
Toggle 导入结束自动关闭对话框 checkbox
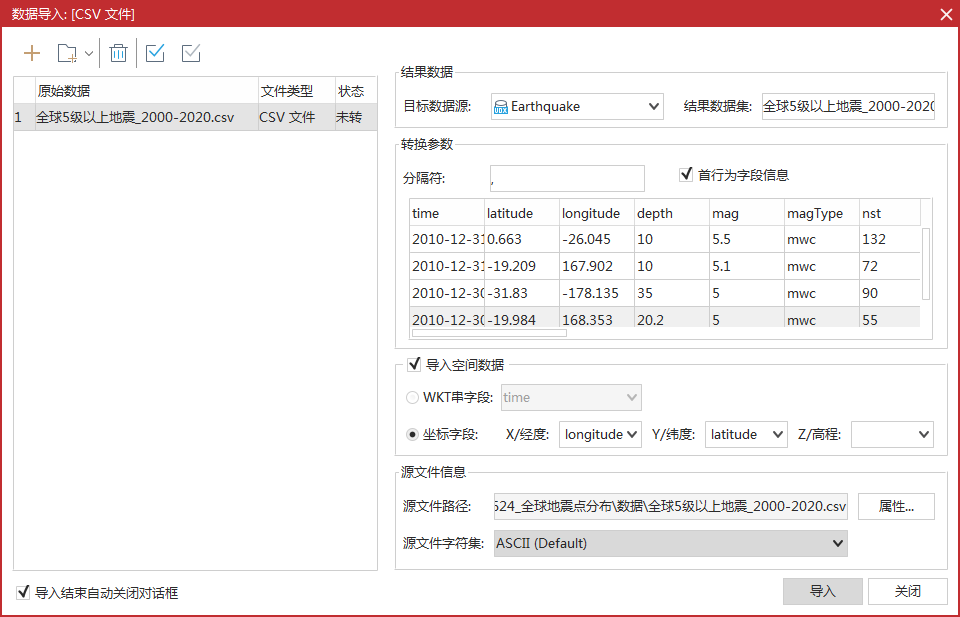23,592
